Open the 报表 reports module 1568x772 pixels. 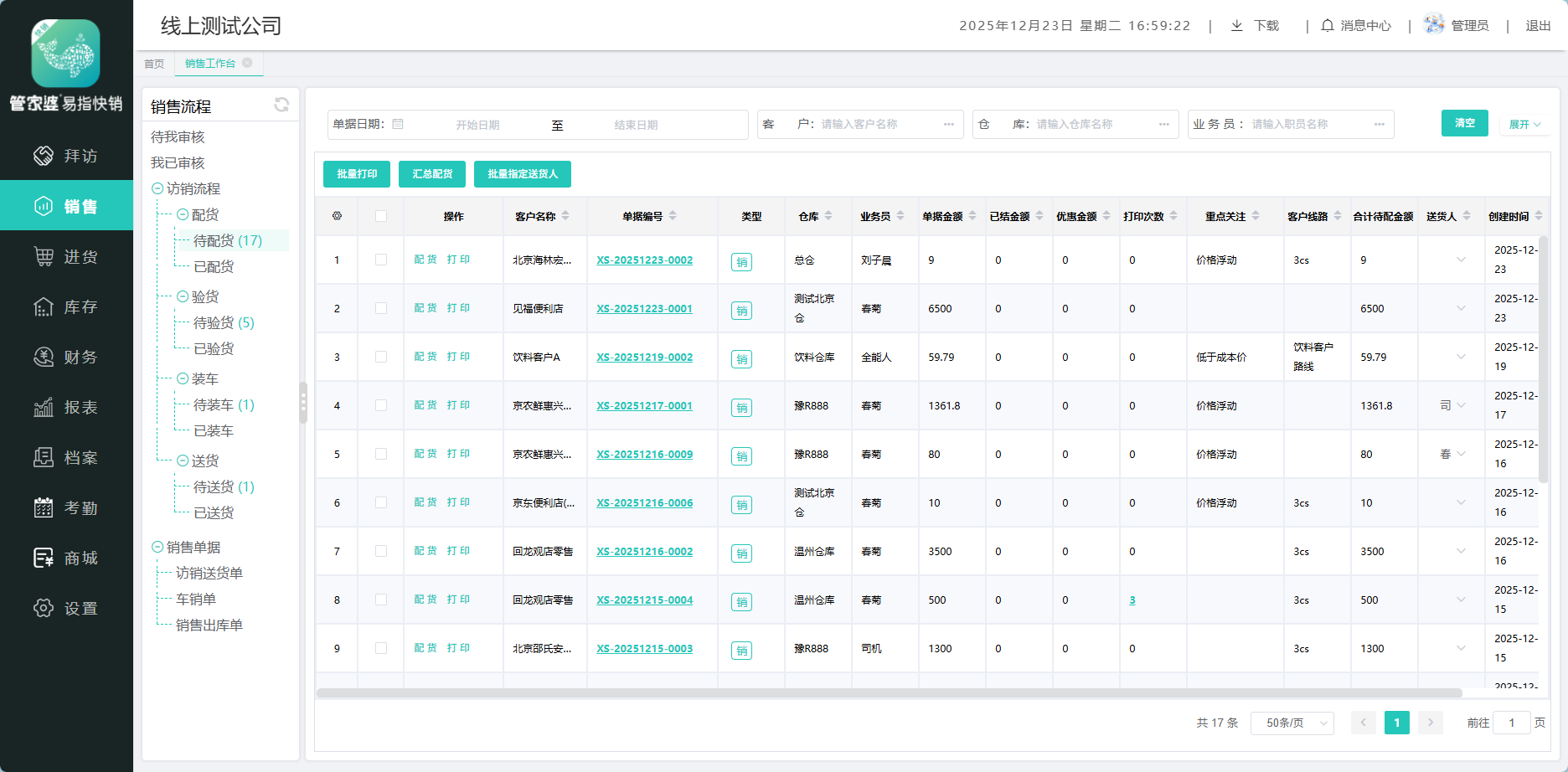pyautogui.click(x=66, y=407)
